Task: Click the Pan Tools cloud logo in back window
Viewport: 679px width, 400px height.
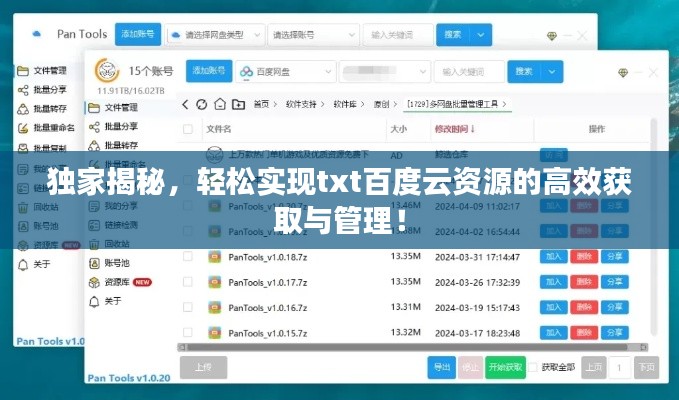Action: 37,33
